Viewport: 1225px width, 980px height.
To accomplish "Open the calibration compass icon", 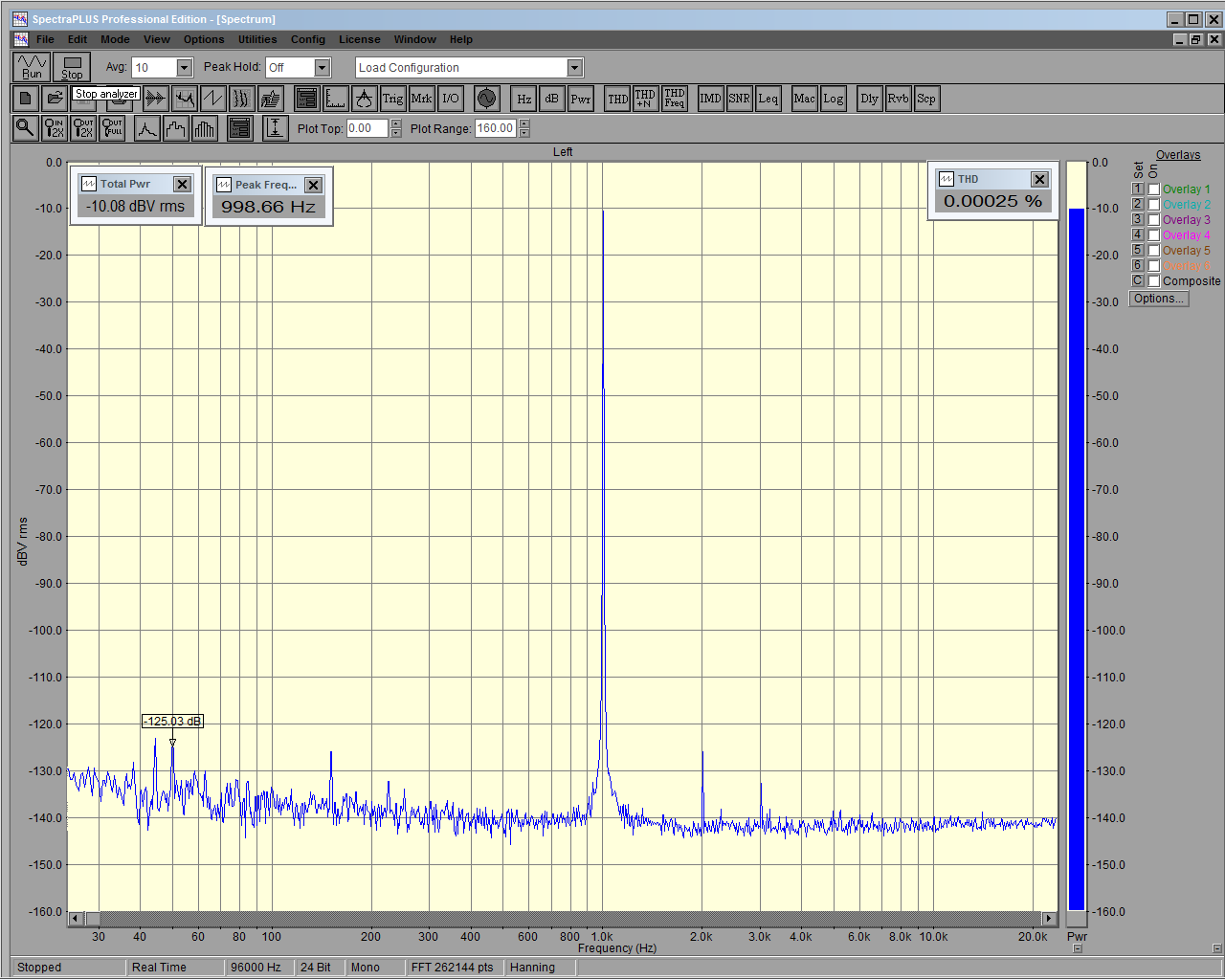I will pyautogui.click(x=365, y=99).
